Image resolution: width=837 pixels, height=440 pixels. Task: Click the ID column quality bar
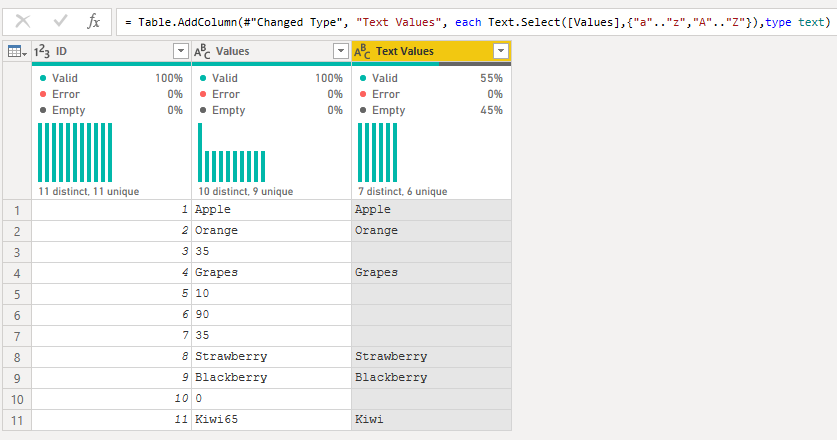tap(112, 64)
